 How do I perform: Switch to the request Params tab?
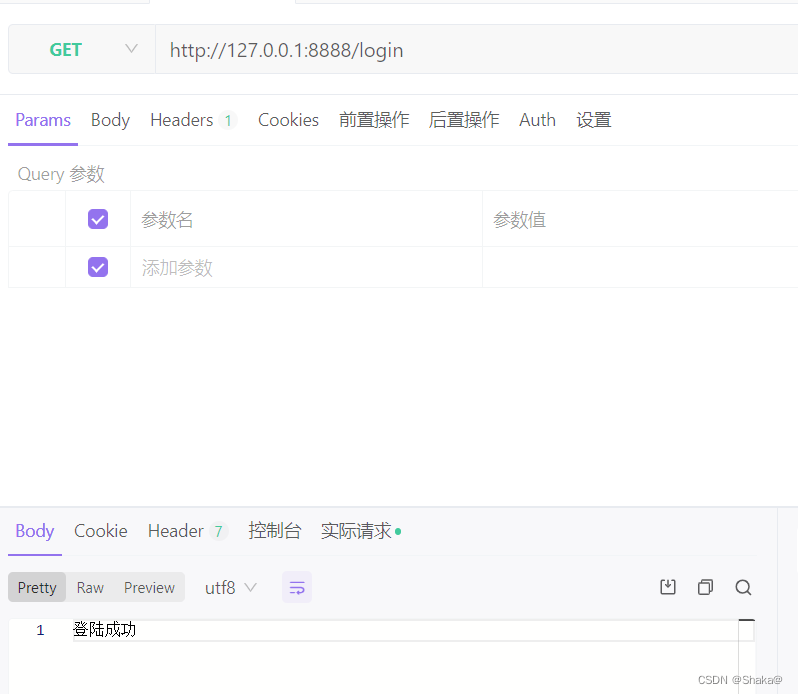click(x=43, y=120)
